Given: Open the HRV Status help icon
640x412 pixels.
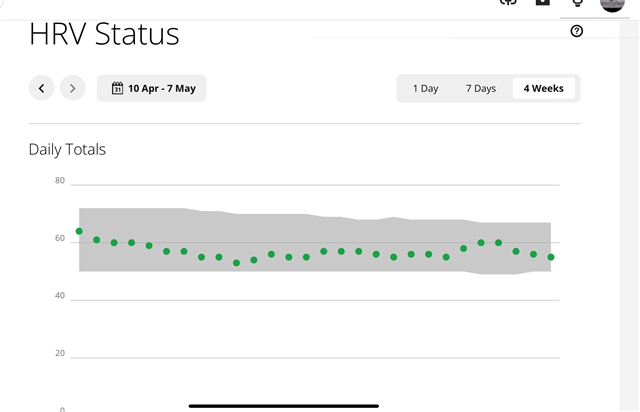Looking at the screenshot, I should click(576, 31).
